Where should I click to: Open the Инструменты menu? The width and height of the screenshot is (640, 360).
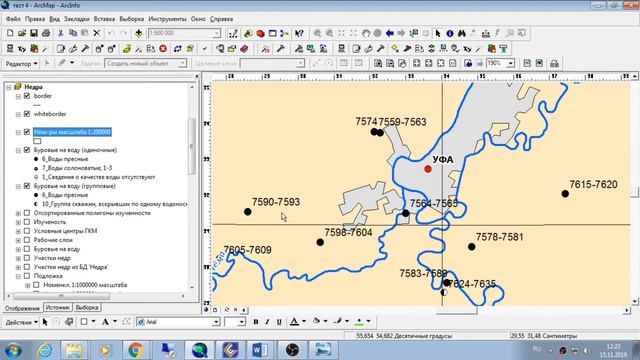click(167, 19)
